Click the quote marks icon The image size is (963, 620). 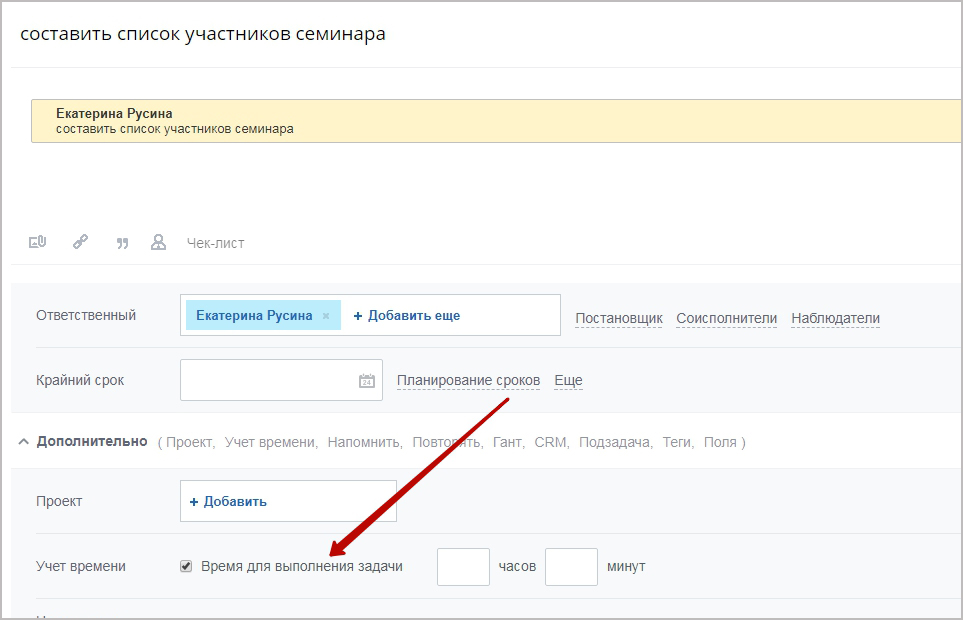pyautogui.click(x=122, y=244)
